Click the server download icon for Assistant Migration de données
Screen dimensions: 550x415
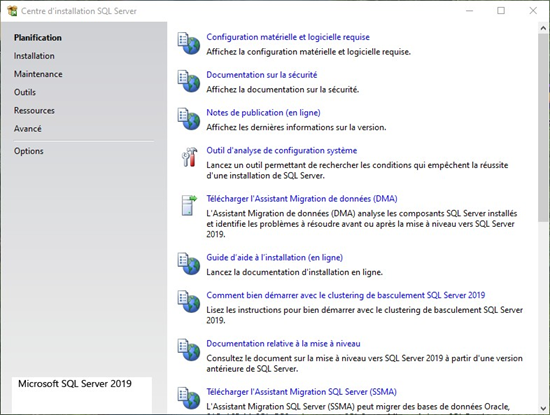(189, 205)
